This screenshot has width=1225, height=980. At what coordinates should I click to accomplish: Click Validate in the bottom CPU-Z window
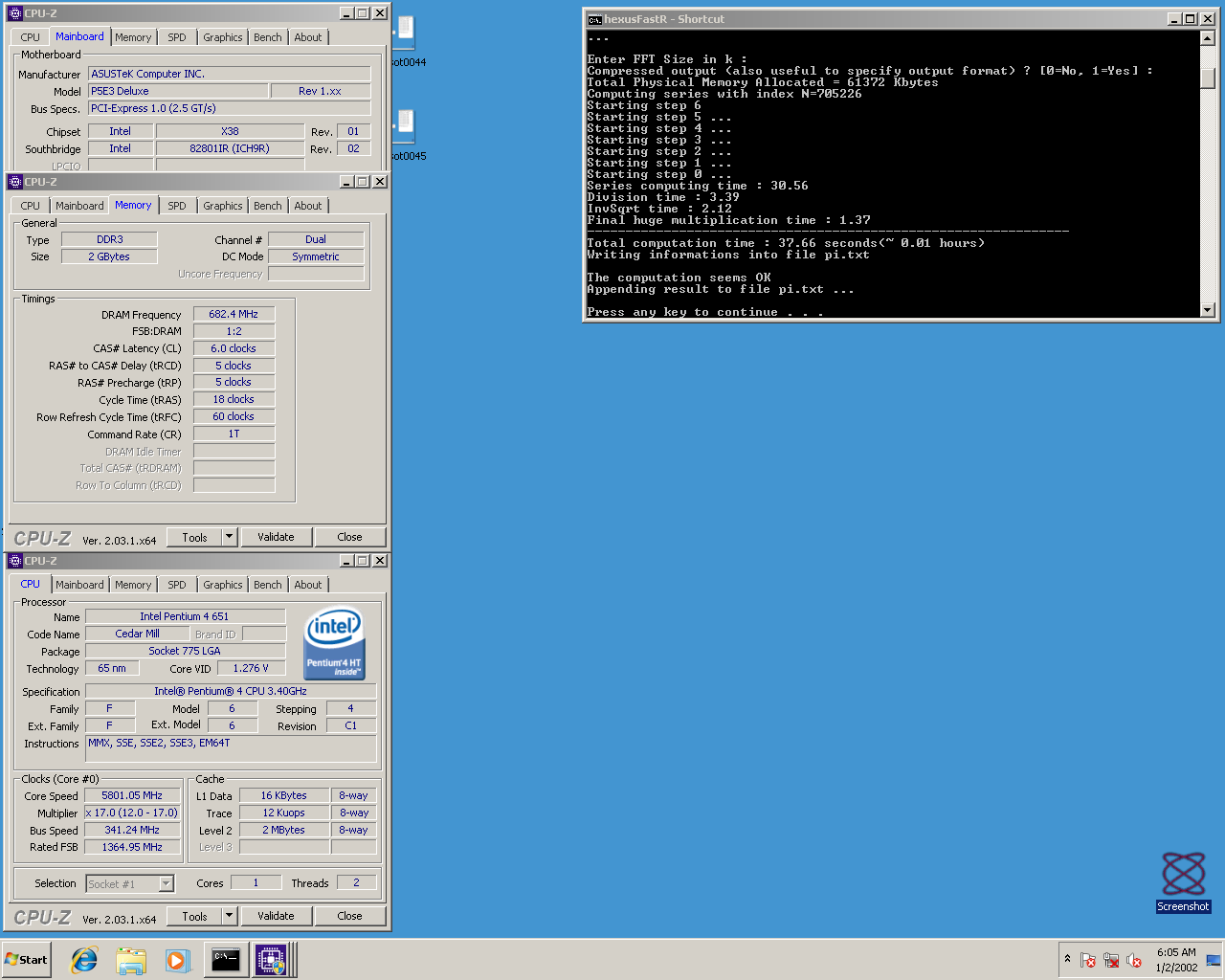276,917
